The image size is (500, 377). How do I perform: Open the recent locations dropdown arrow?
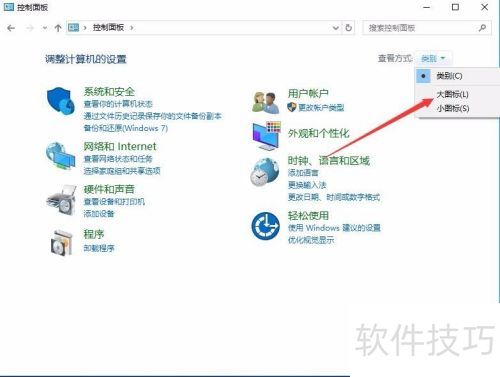click(x=45, y=28)
